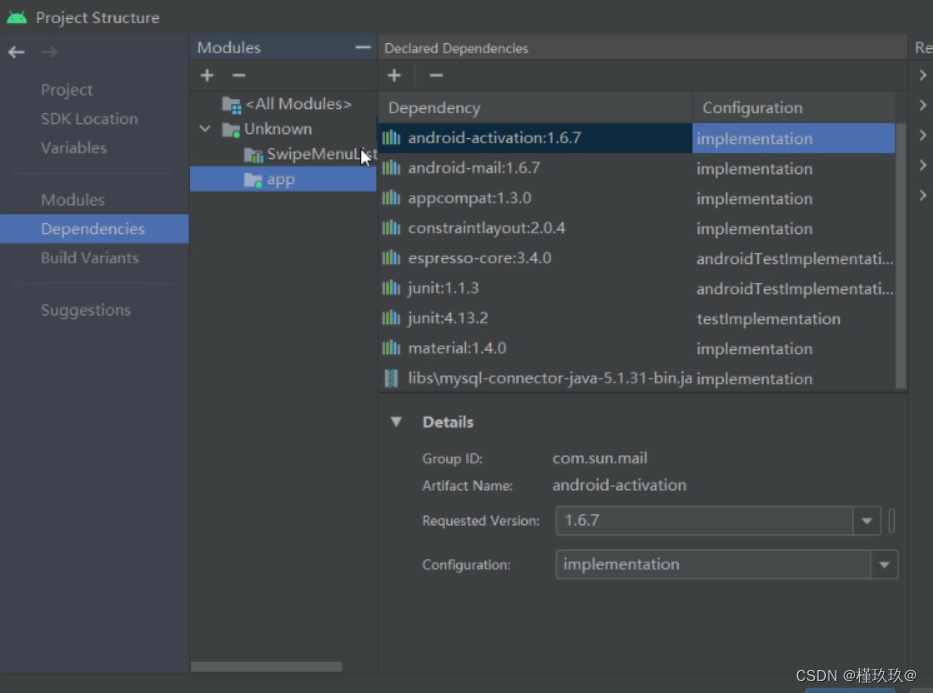Viewport: 933px width, 693px height.
Task: Click the + icon to add a new module
Action: pos(206,75)
